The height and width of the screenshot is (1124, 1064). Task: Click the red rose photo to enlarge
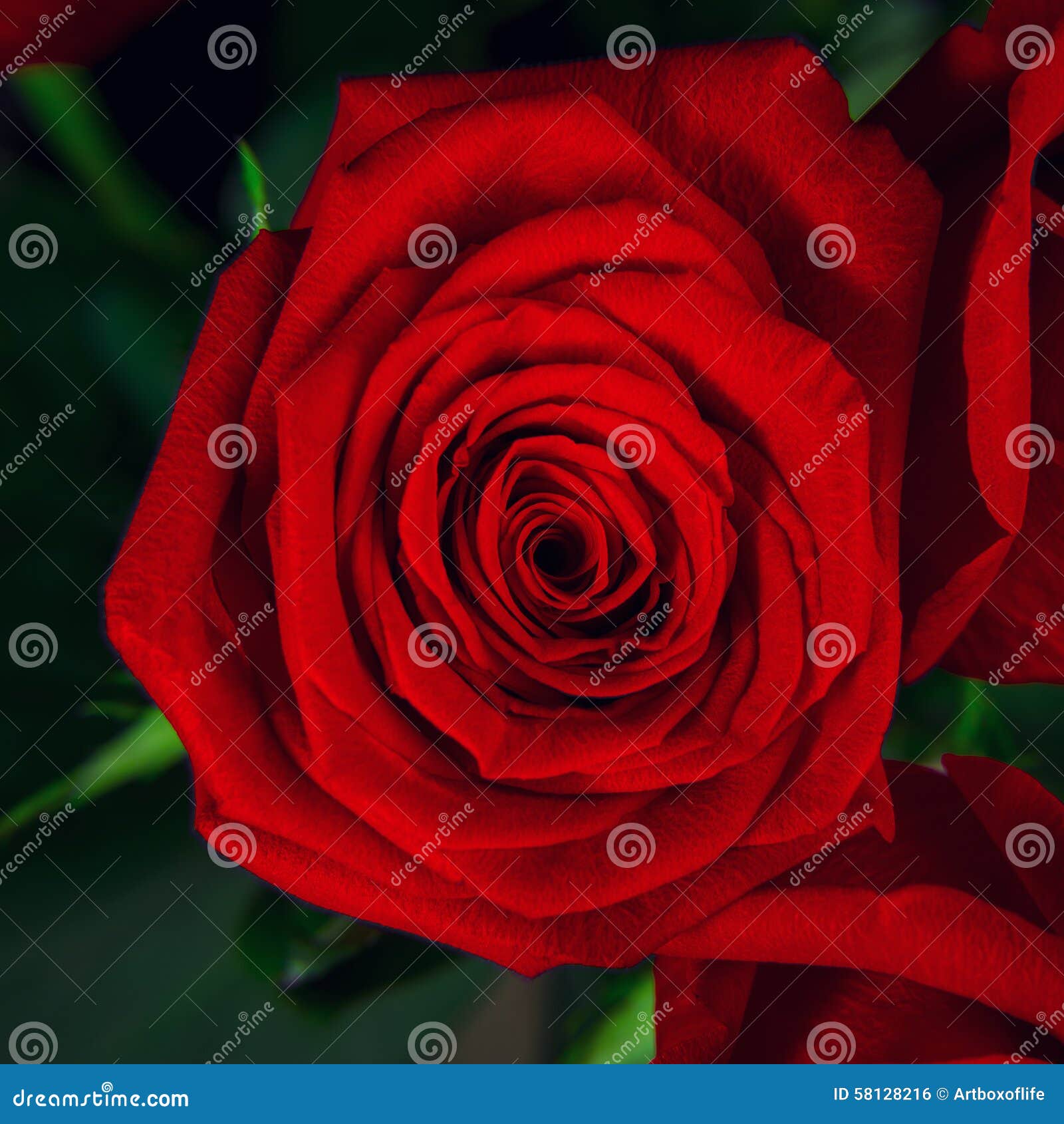532,532
